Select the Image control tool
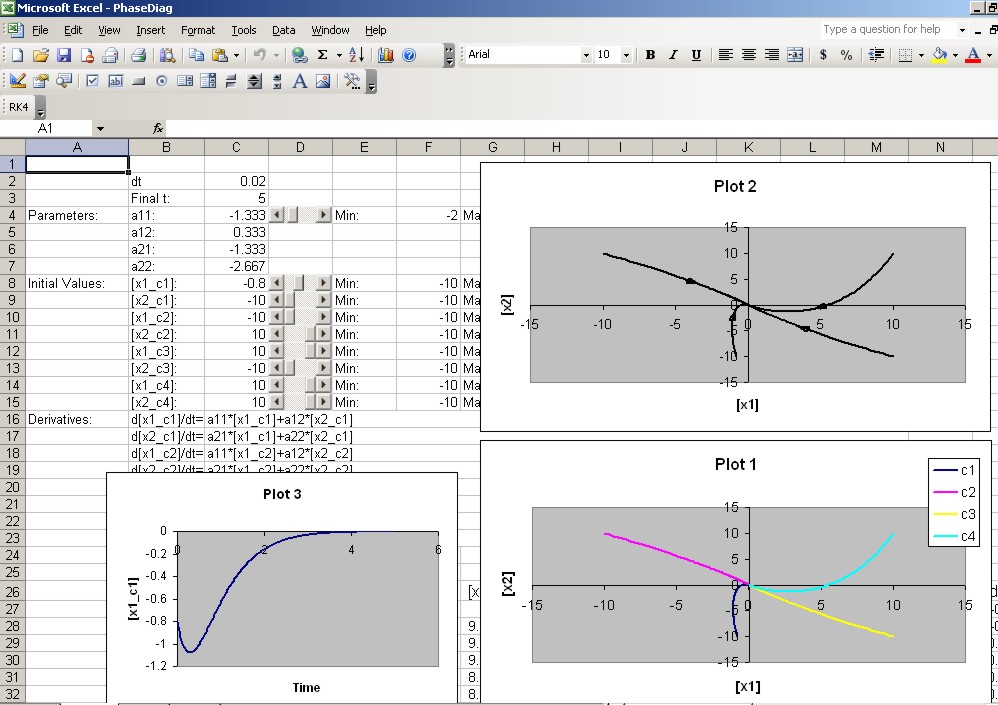Image resolution: width=998 pixels, height=705 pixels. (323, 81)
